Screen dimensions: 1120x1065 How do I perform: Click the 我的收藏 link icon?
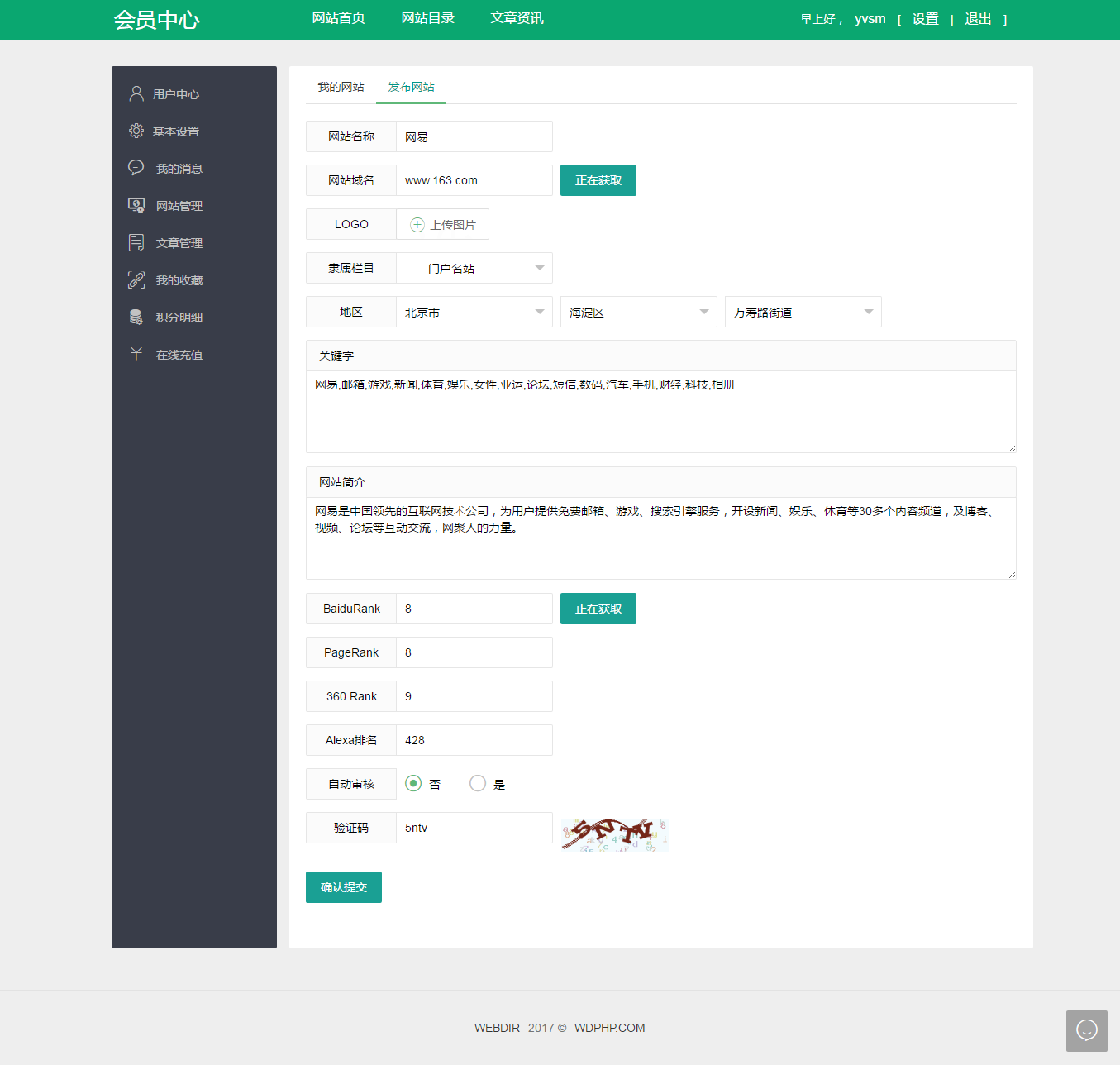pyautogui.click(x=136, y=279)
